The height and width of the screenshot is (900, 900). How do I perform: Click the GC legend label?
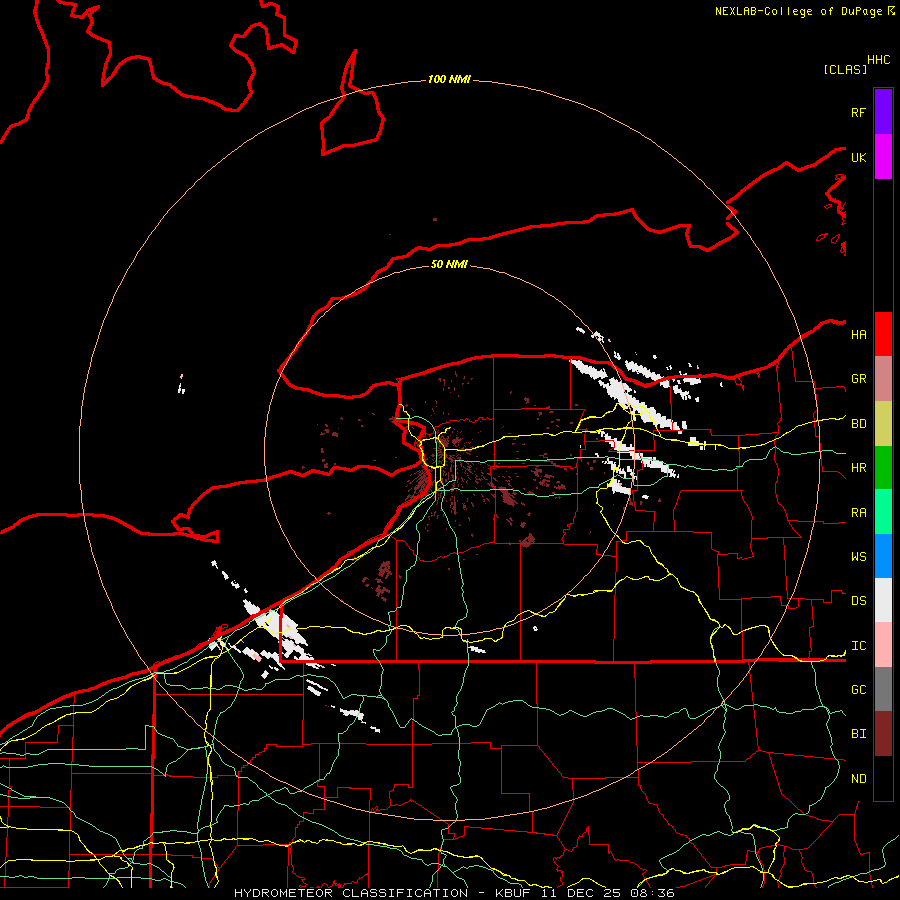click(x=858, y=689)
